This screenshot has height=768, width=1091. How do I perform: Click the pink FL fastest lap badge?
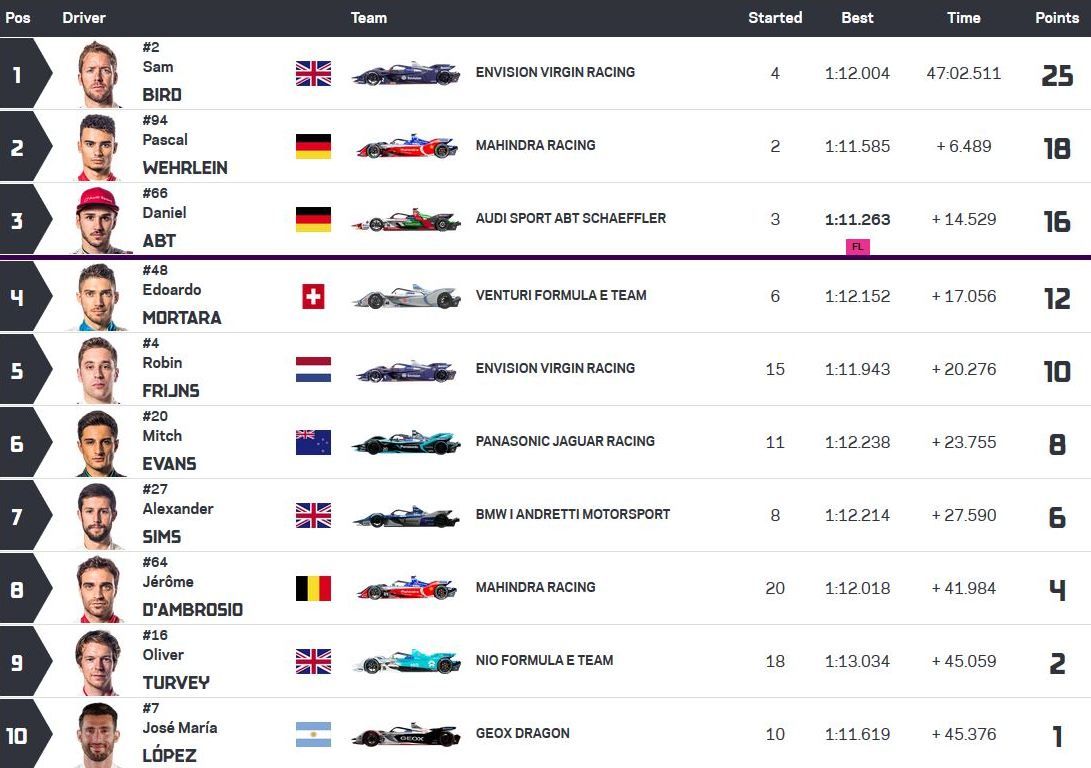pyautogui.click(x=857, y=246)
